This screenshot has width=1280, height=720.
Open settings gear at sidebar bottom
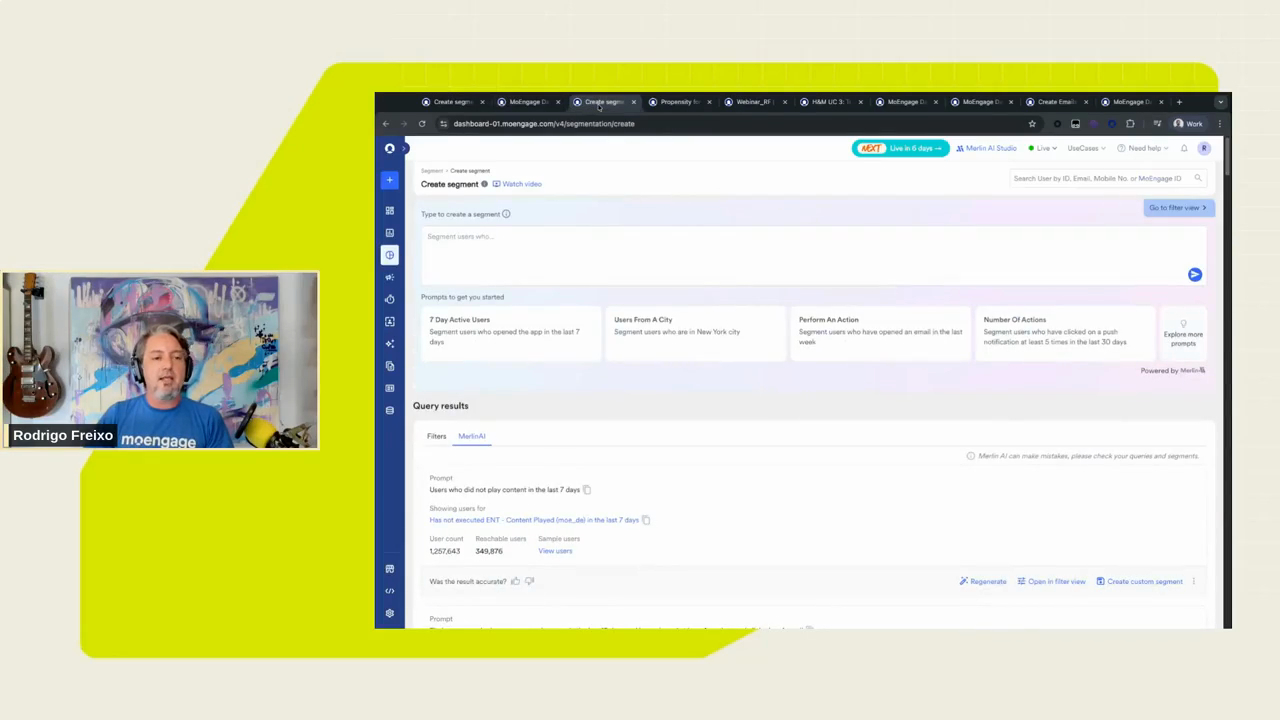click(390, 613)
